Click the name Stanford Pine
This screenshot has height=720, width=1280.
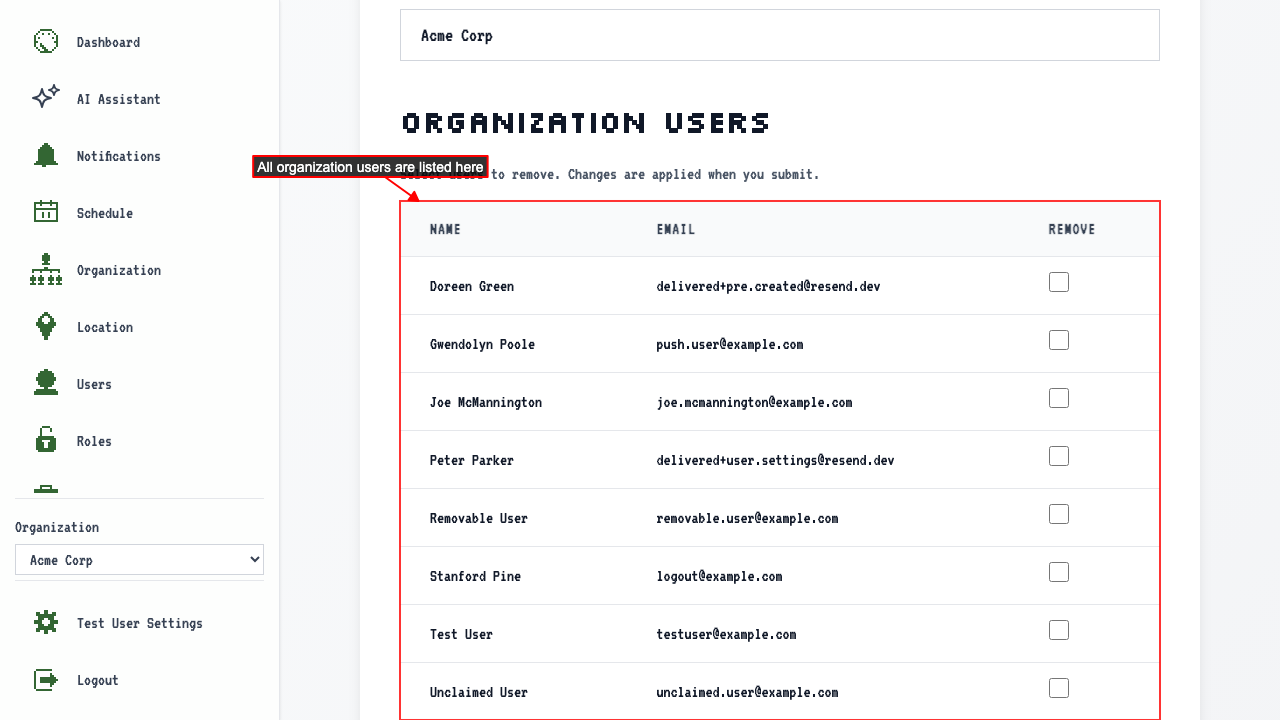(x=475, y=576)
